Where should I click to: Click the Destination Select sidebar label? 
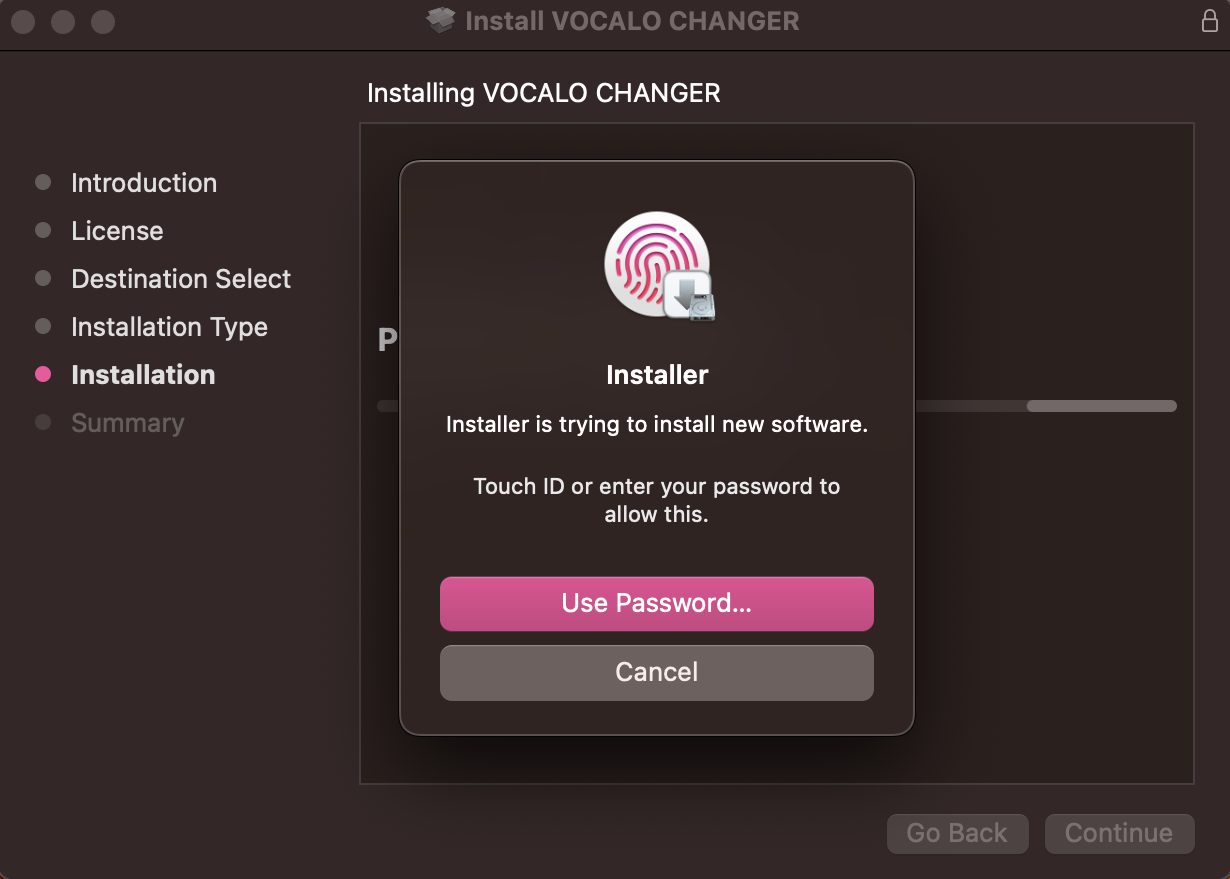pyautogui.click(x=180, y=278)
